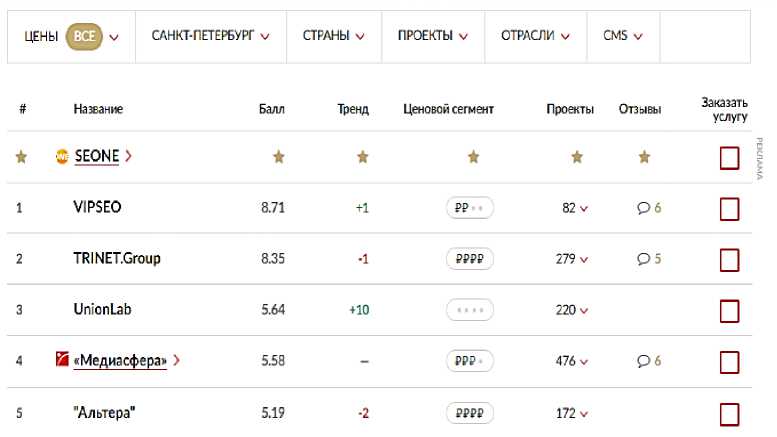Open the Отрасли filter dropdown
This screenshot has height=437, width=777.
pyautogui.click(x=534, y=36)
